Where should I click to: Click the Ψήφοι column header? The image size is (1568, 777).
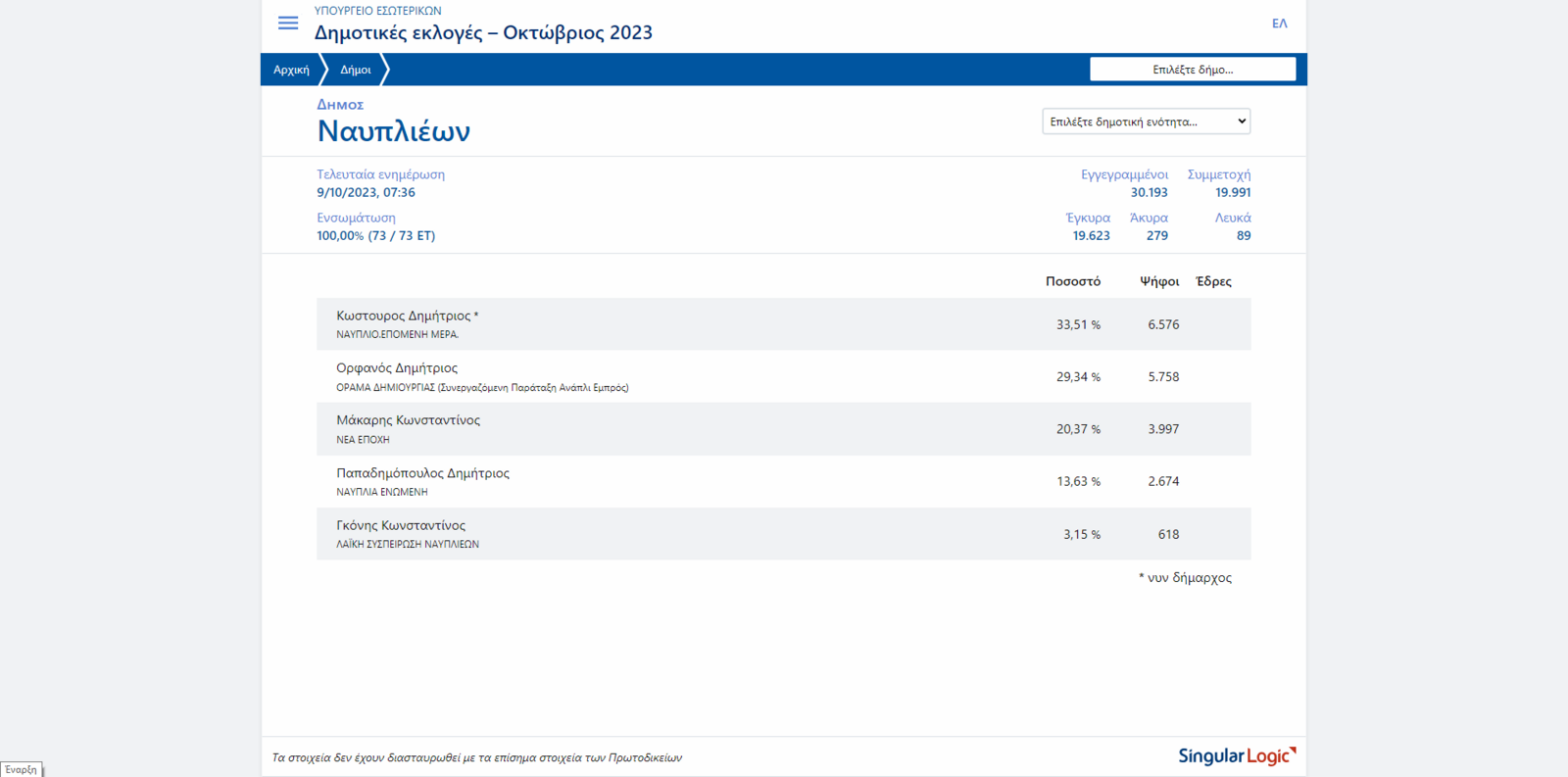[1159, 281]
